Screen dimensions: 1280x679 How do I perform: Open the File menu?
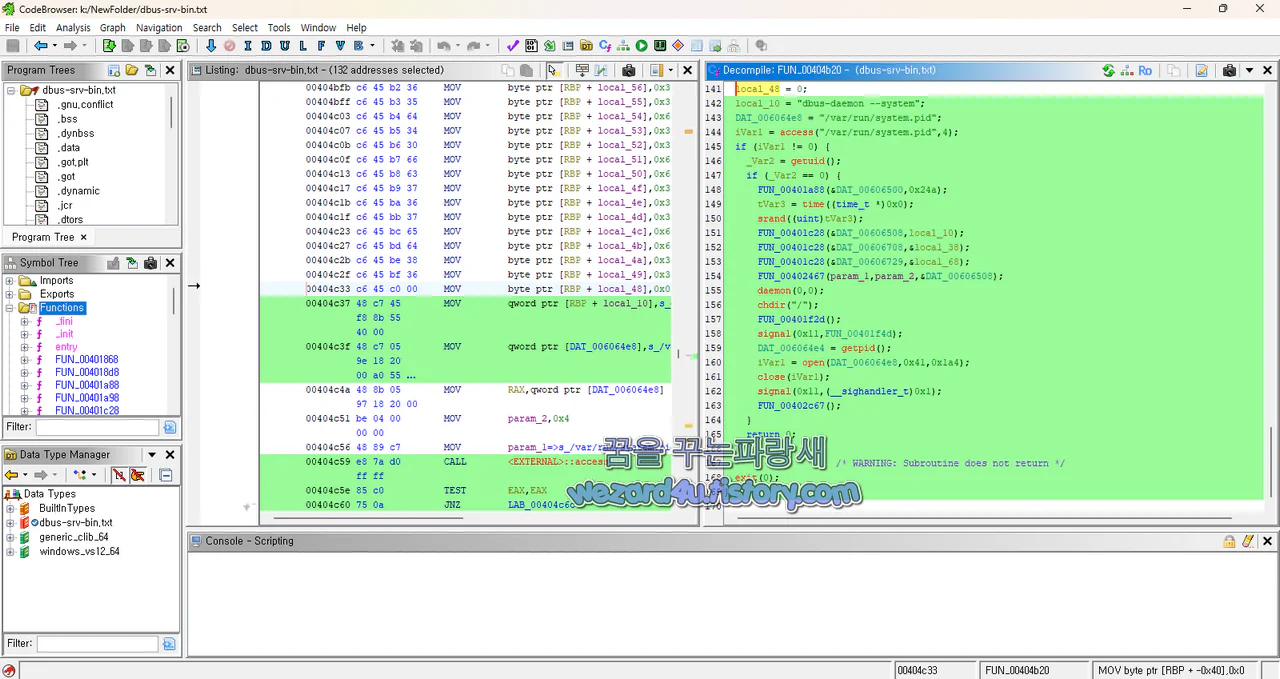tap(12, 28)
